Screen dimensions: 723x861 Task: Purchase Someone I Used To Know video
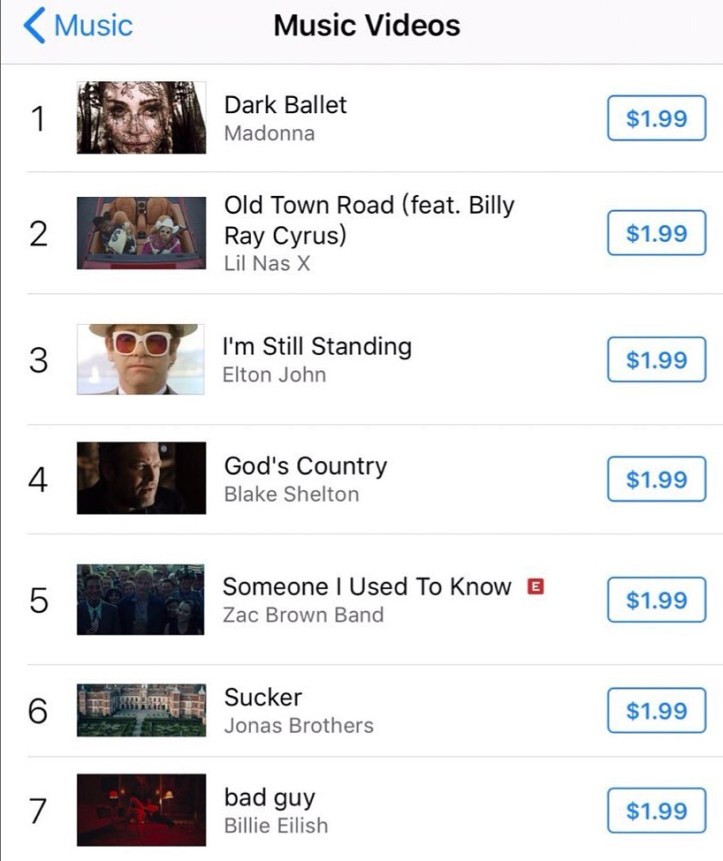click(x=656, y=600)
